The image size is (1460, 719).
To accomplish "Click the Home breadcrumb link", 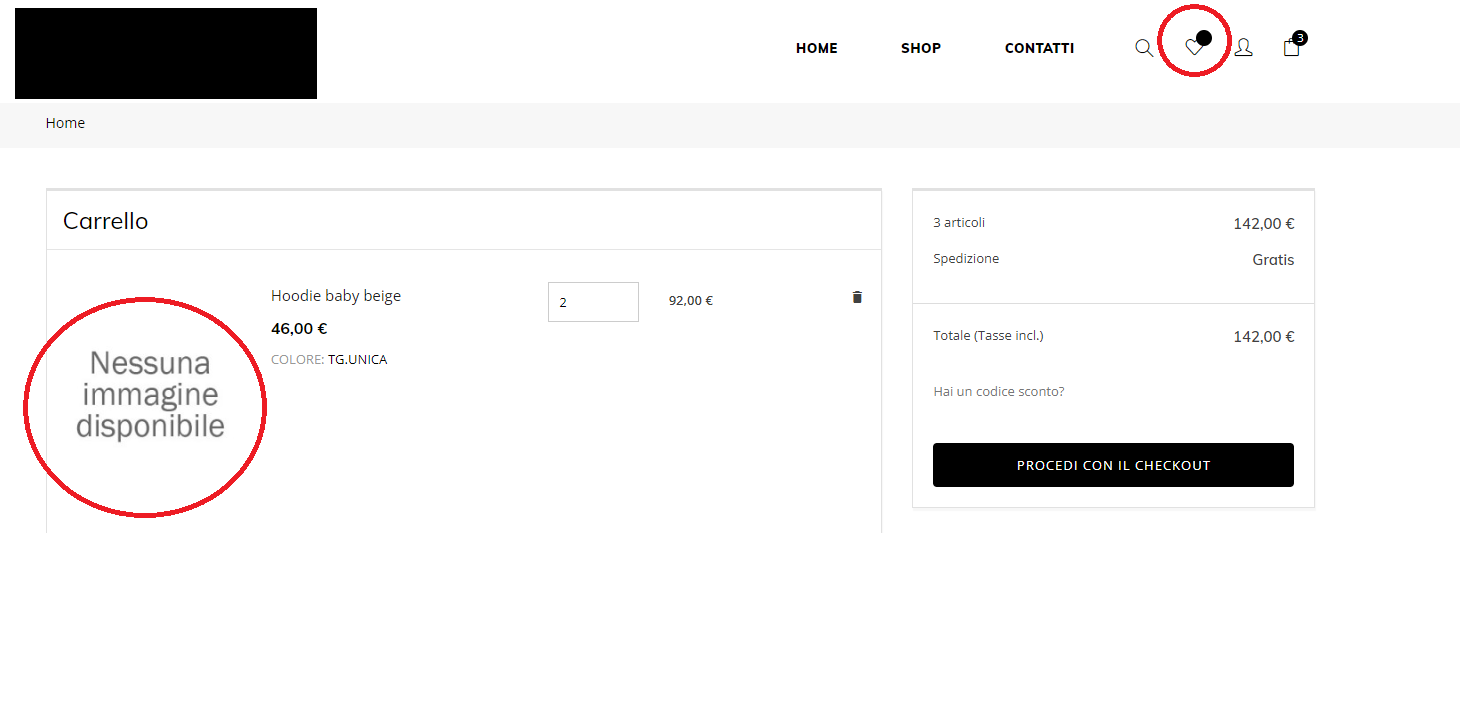I will pyautogui.click(x=65, y=123).
